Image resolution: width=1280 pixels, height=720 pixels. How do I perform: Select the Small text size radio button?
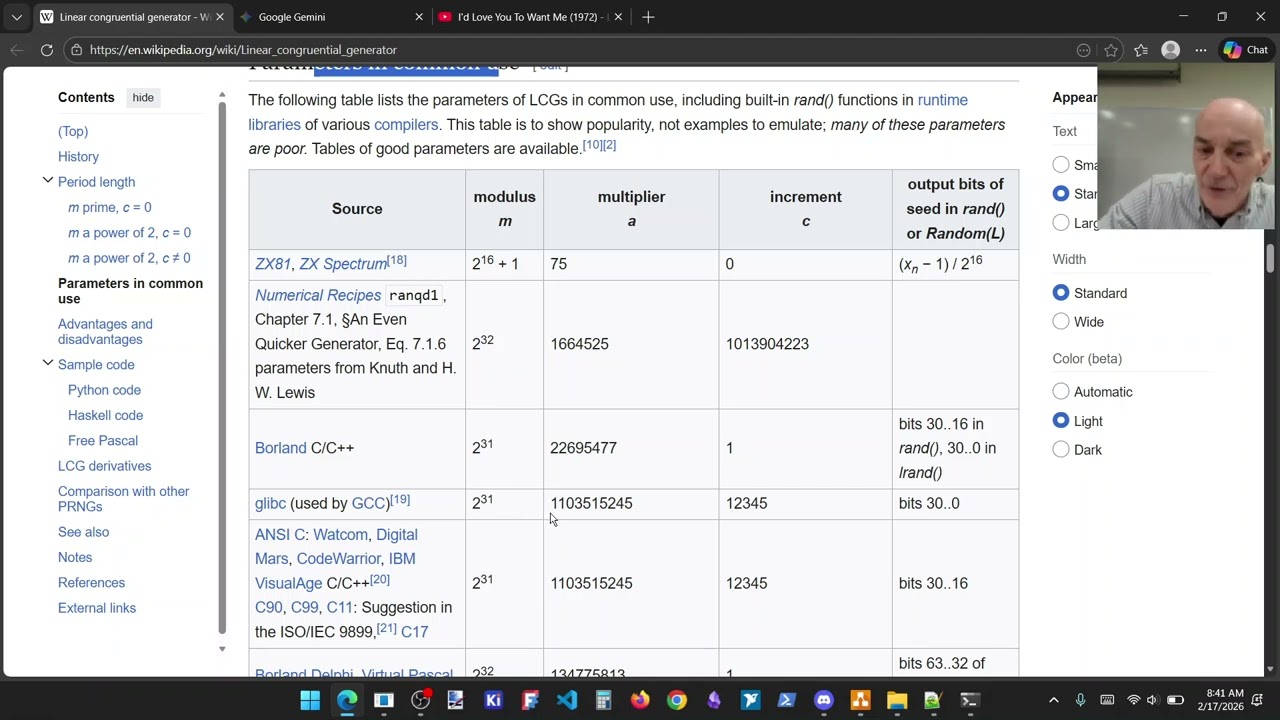click(1061, 165)
